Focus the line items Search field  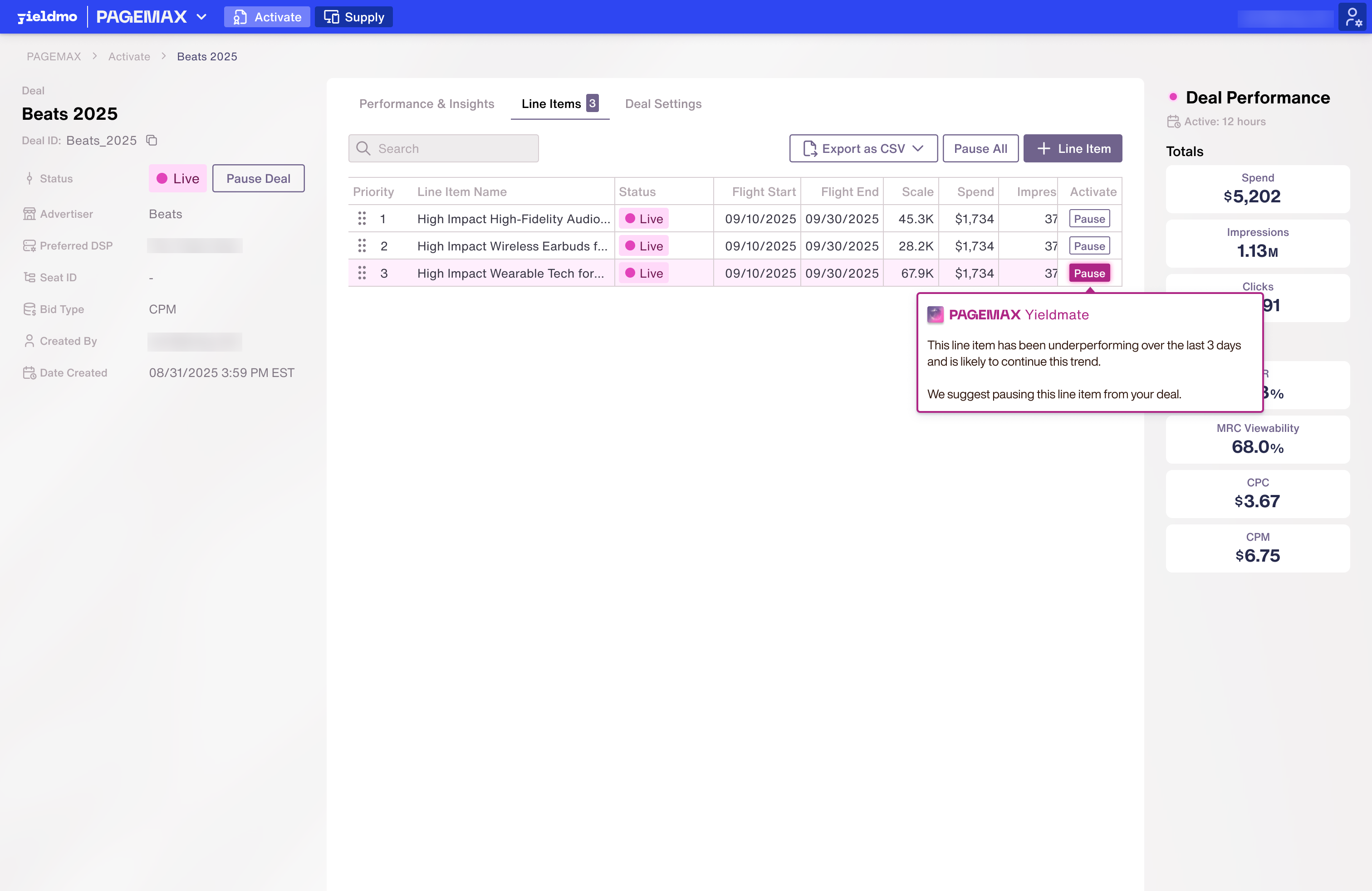pos(443,149)
